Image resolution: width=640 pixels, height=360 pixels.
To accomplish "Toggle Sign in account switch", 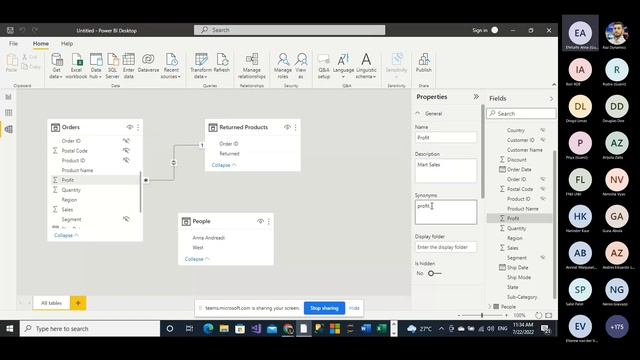I will 495,30.
